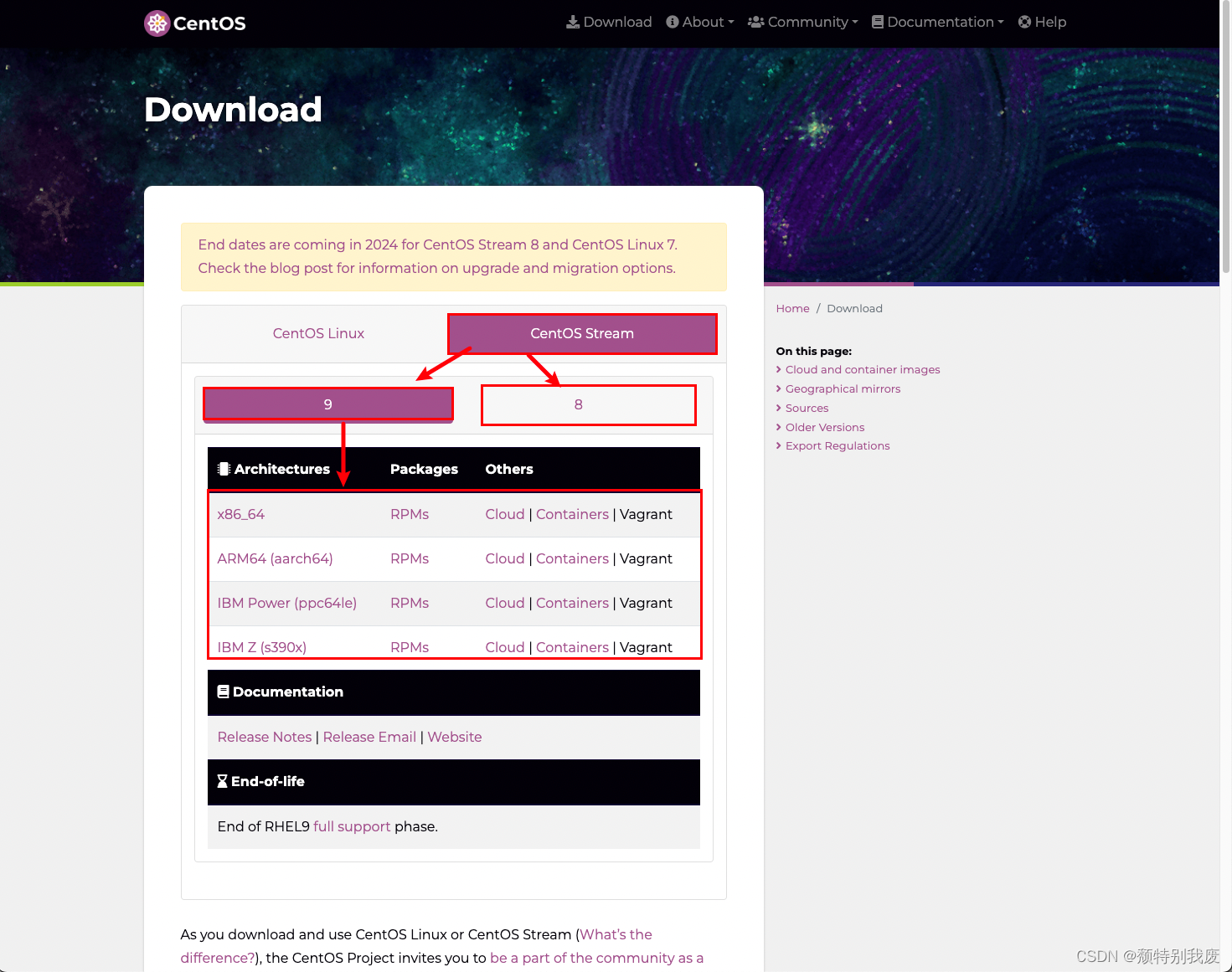Switch to the CentOS Stream tab

point(582,333)
